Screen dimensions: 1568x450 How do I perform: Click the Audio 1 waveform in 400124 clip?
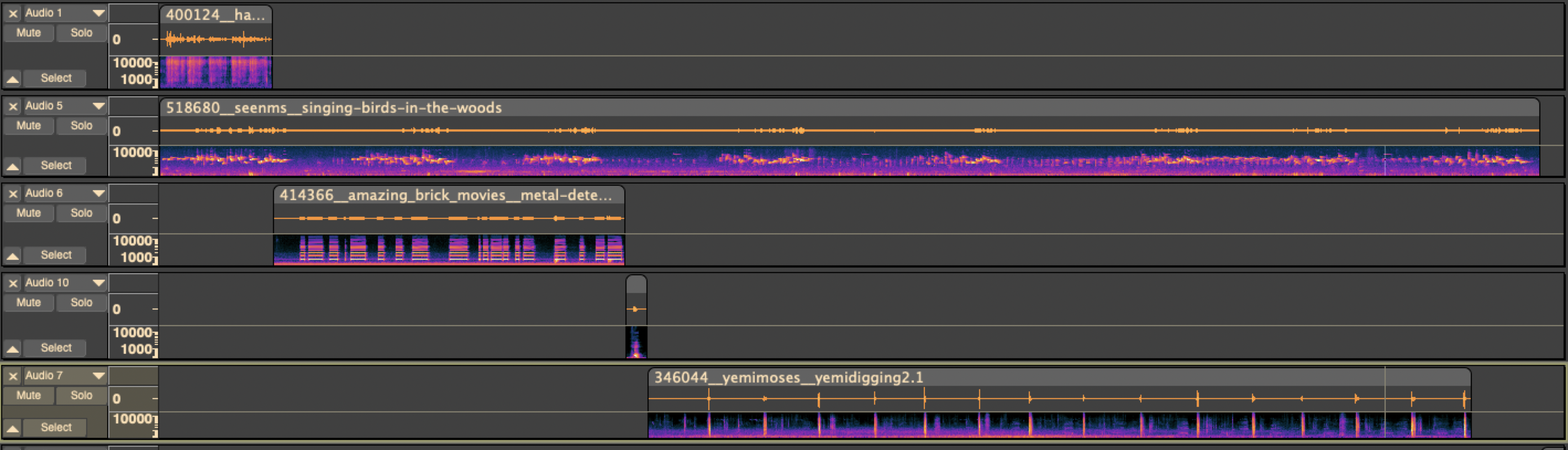click(216, 40)
